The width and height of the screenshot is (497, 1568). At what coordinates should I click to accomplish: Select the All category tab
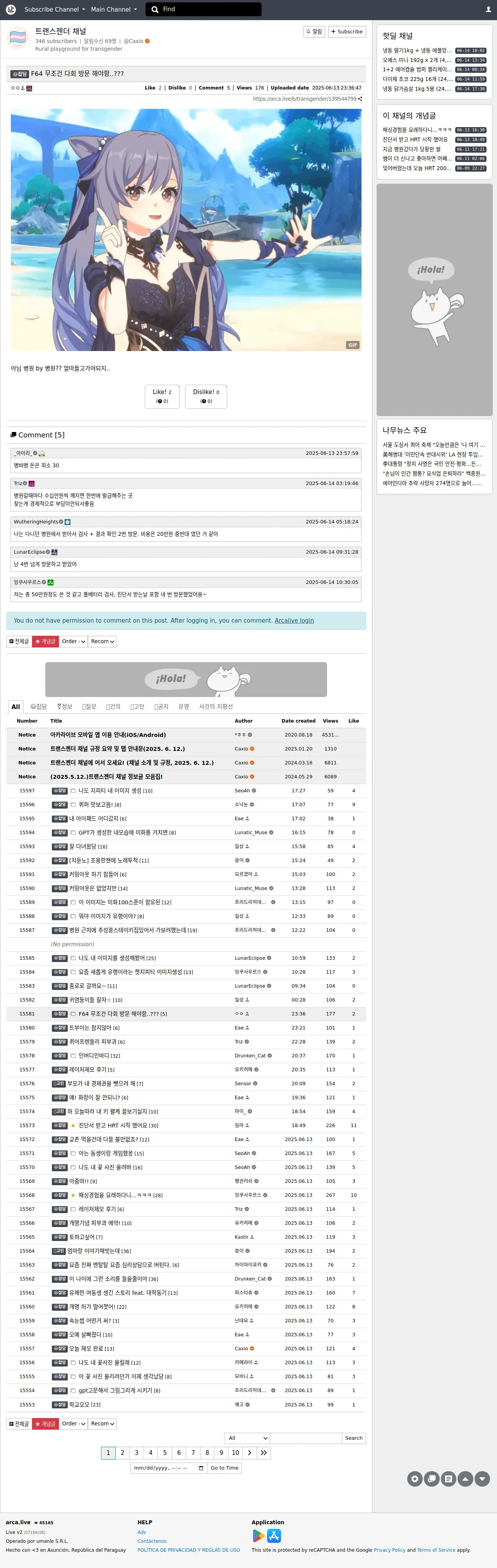click(16, 707)
